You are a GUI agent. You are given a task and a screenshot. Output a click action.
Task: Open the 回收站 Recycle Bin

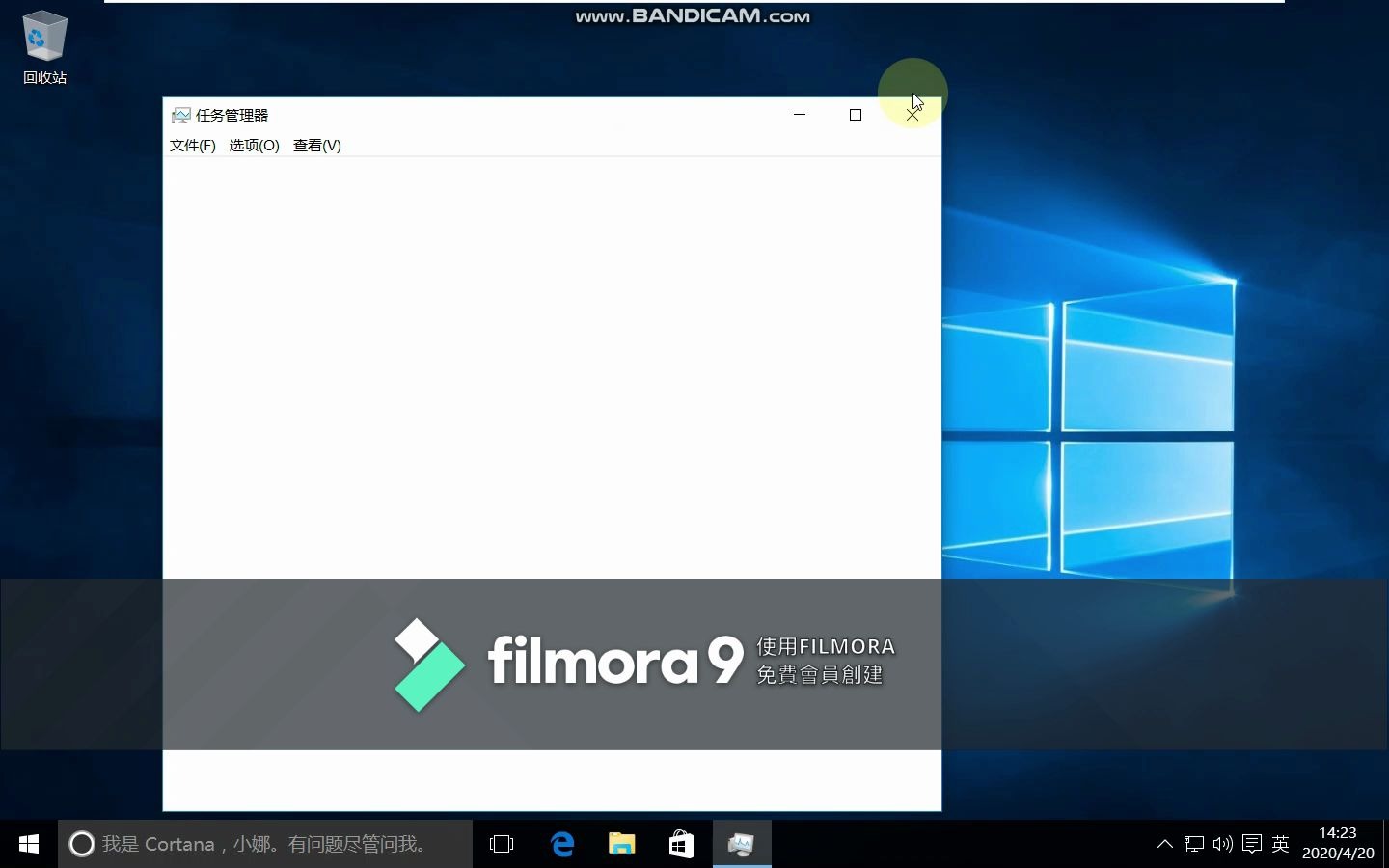[x=43, y=39]
